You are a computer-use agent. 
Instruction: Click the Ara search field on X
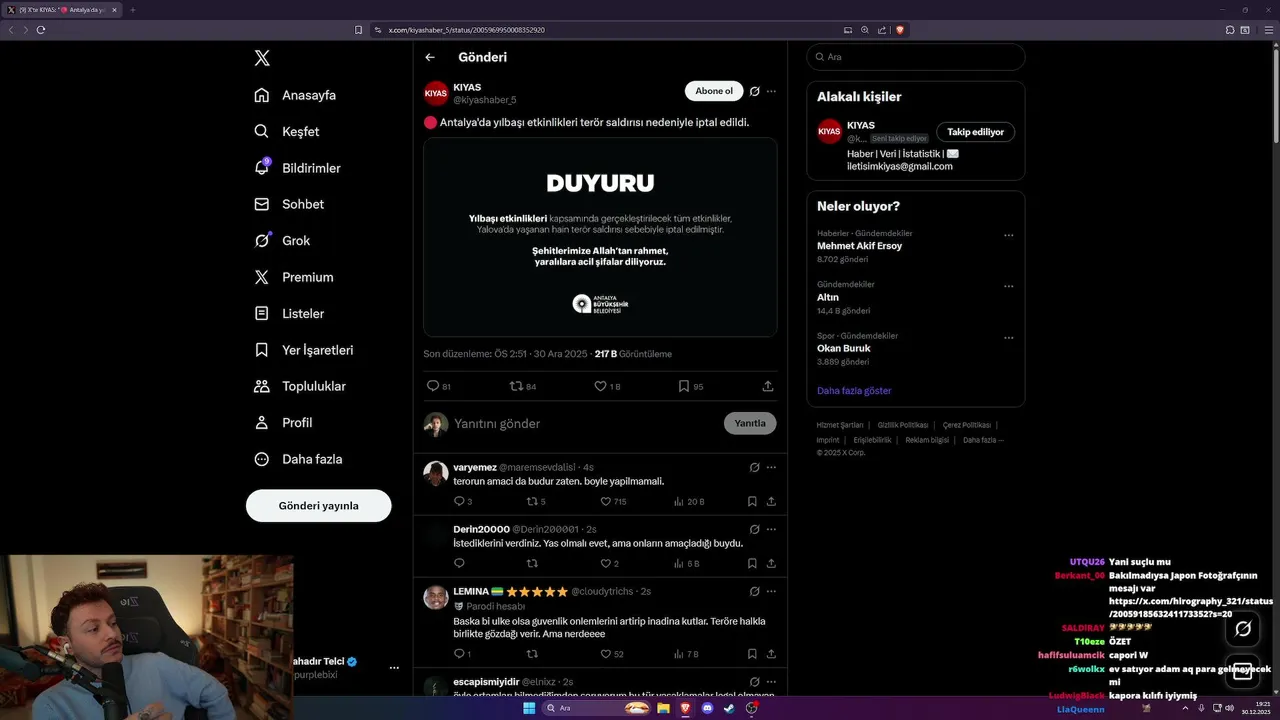coord(916,57)
